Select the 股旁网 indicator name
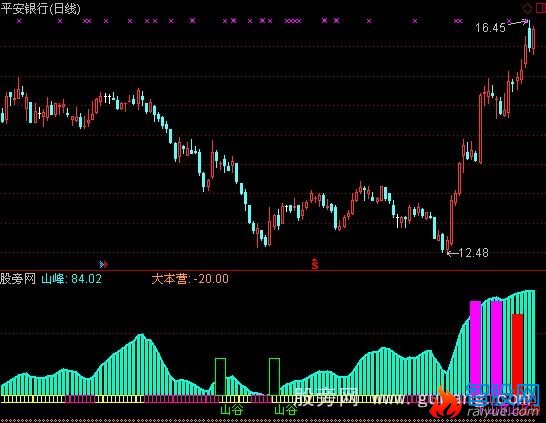Screen dimensions: 546x423 (x=18, y=279)
